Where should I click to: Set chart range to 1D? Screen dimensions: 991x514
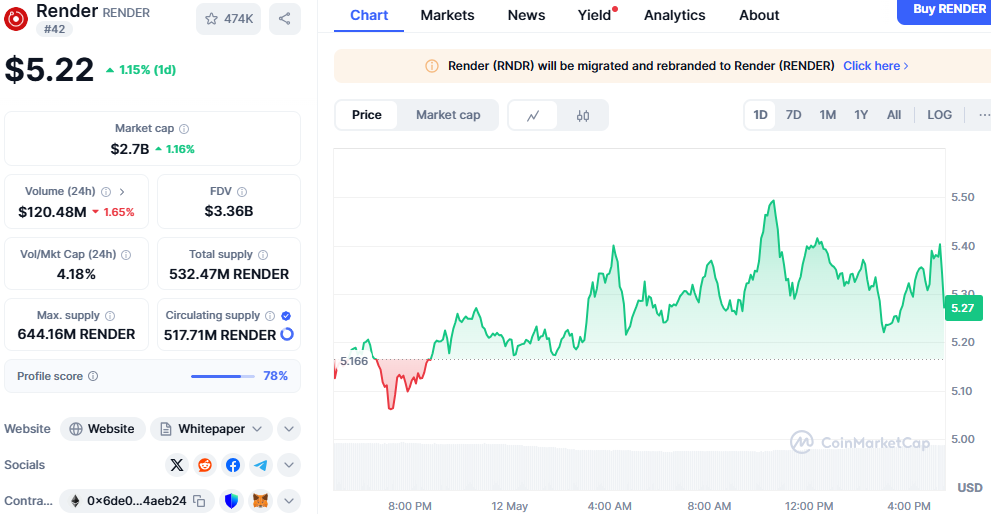(x=760, y=115)
